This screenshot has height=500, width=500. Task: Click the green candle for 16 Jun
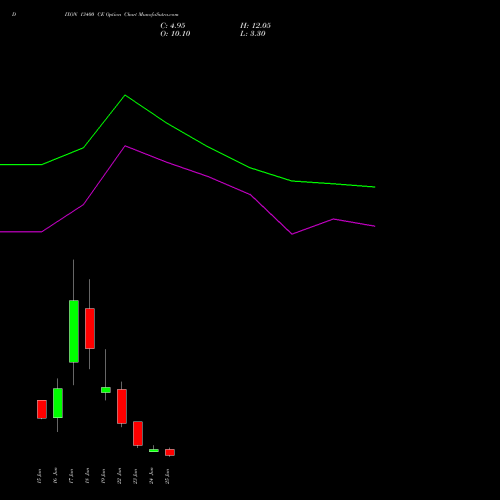pyautogui.click(x=58, y=403)
